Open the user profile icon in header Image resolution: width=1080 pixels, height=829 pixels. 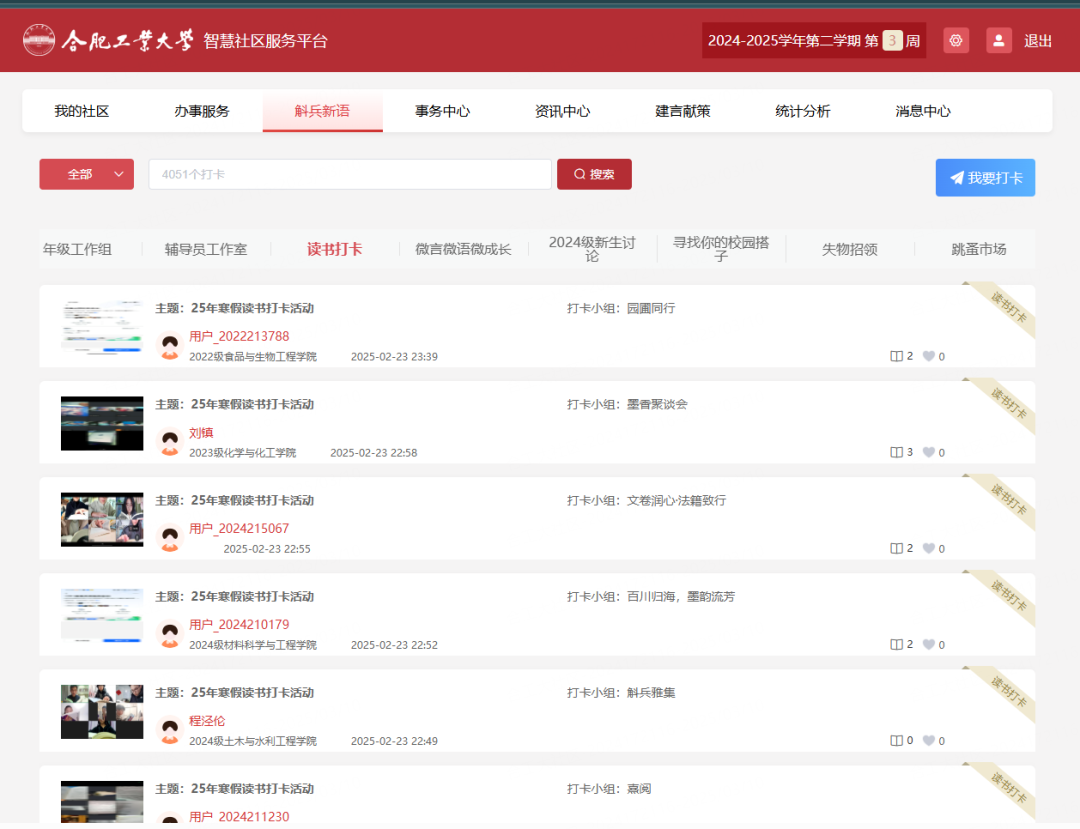point(998,40)
